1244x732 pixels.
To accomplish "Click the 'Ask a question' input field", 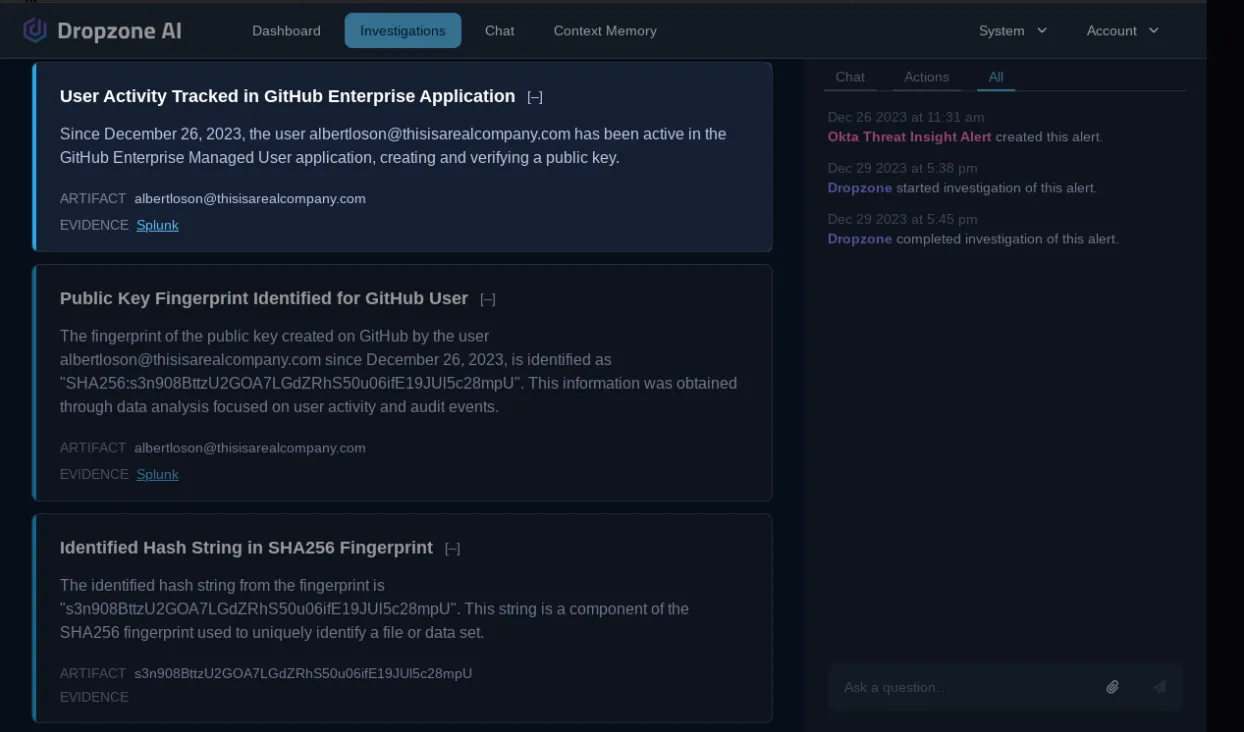I will coord(960,687).
